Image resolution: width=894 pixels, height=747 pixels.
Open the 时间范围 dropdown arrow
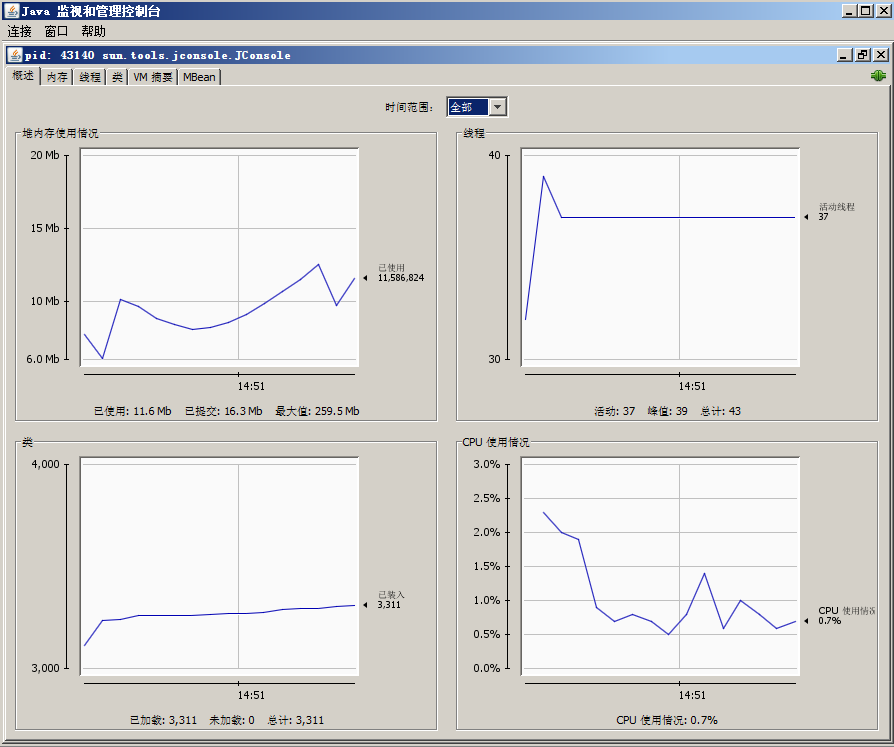click(x=498, y=107)
